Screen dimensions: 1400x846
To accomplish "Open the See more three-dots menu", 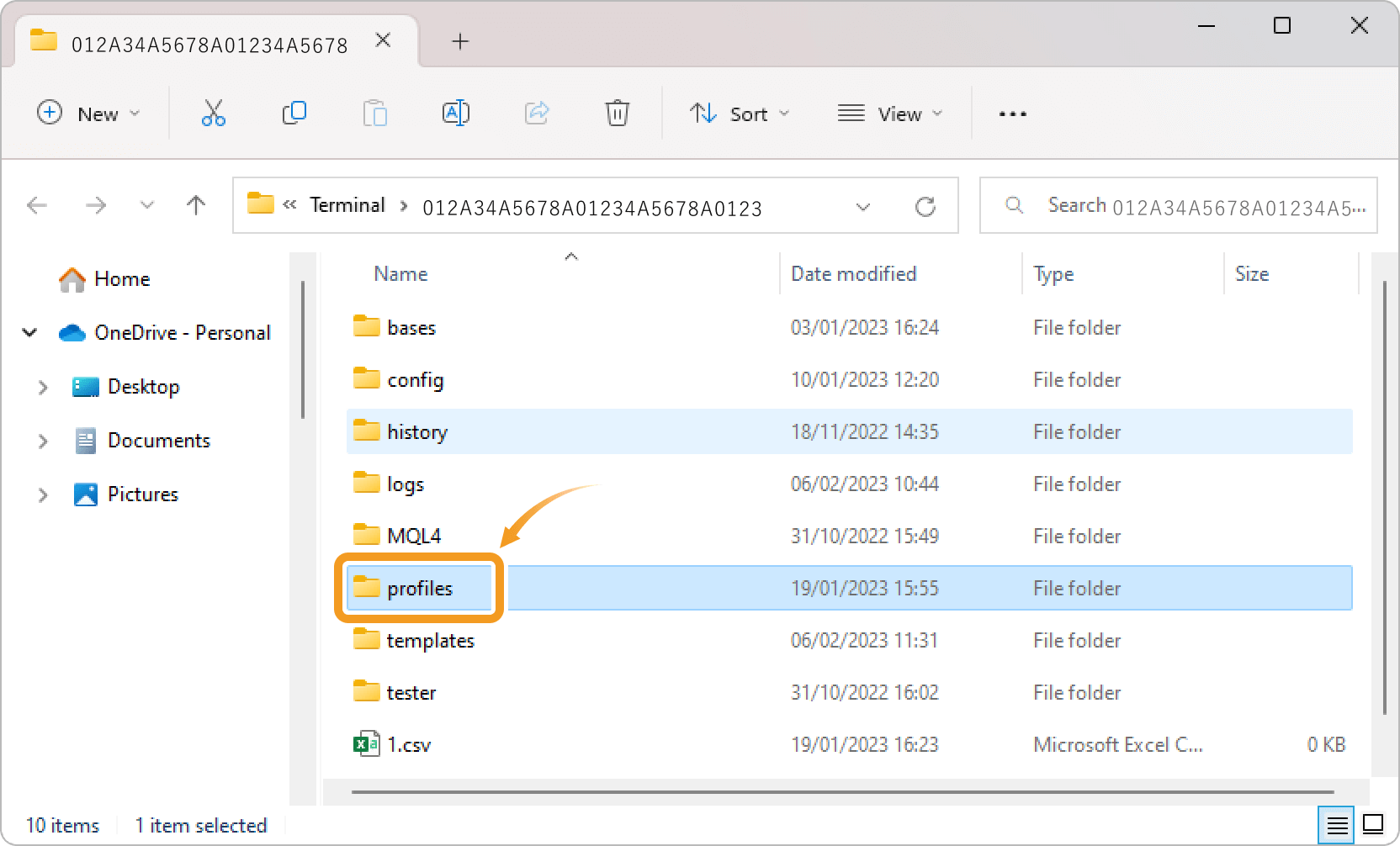I will 1012,114.
